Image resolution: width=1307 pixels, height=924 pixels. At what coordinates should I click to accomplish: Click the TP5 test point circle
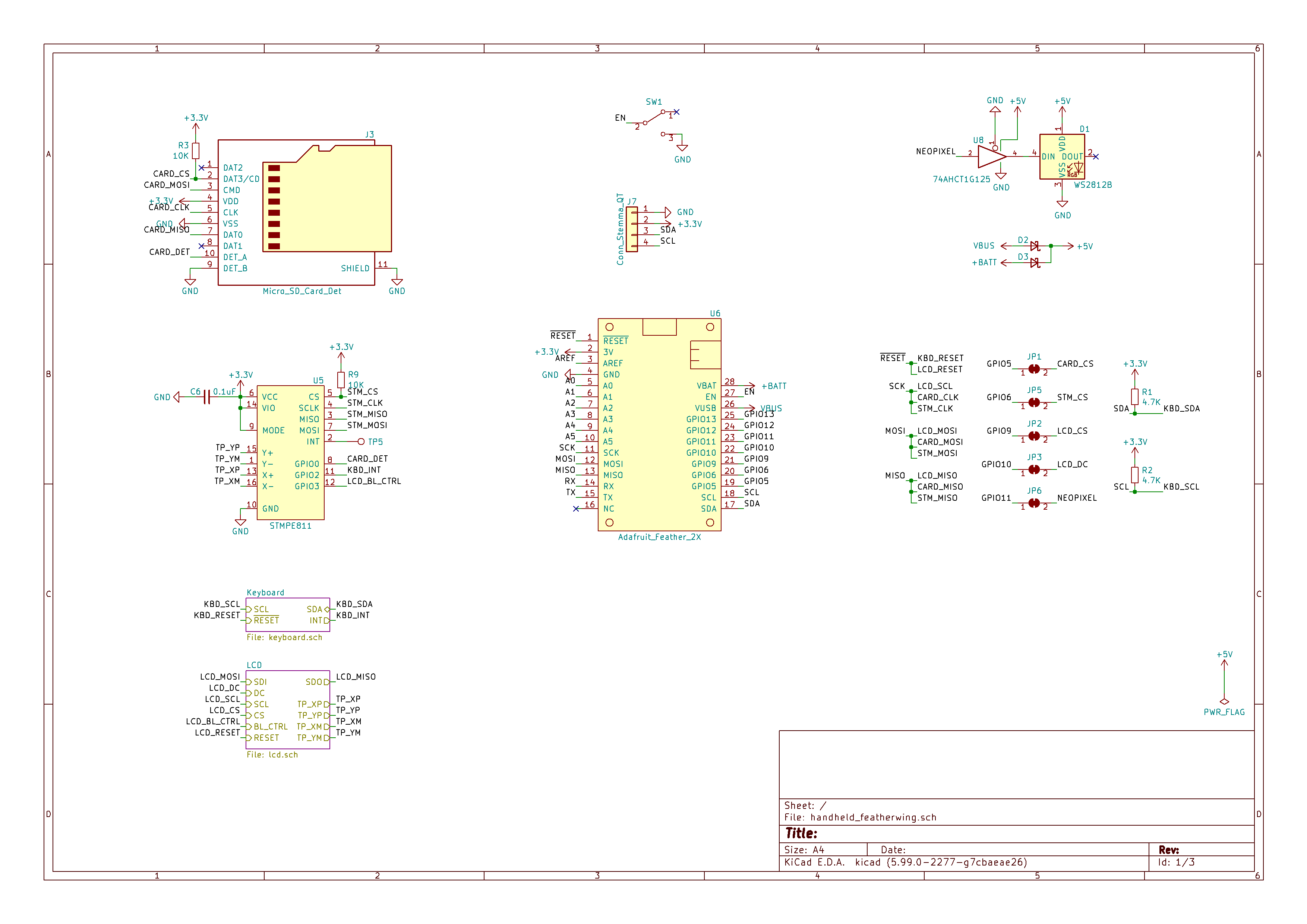[361, 442]
